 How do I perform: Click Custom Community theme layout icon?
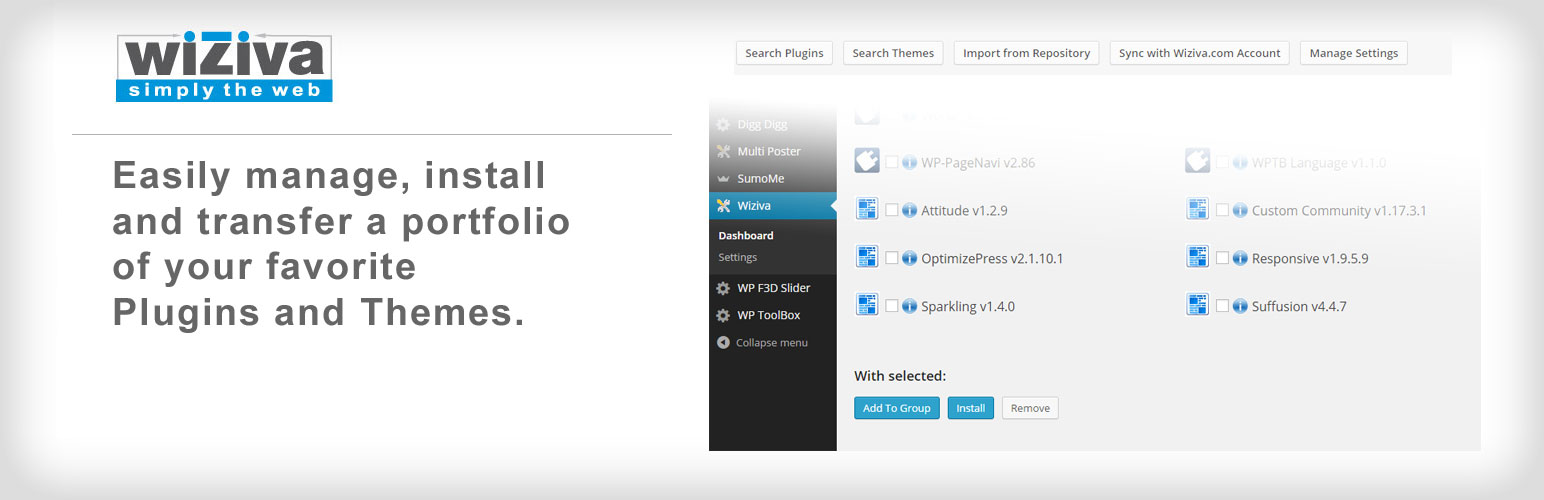click(1197, 208)
